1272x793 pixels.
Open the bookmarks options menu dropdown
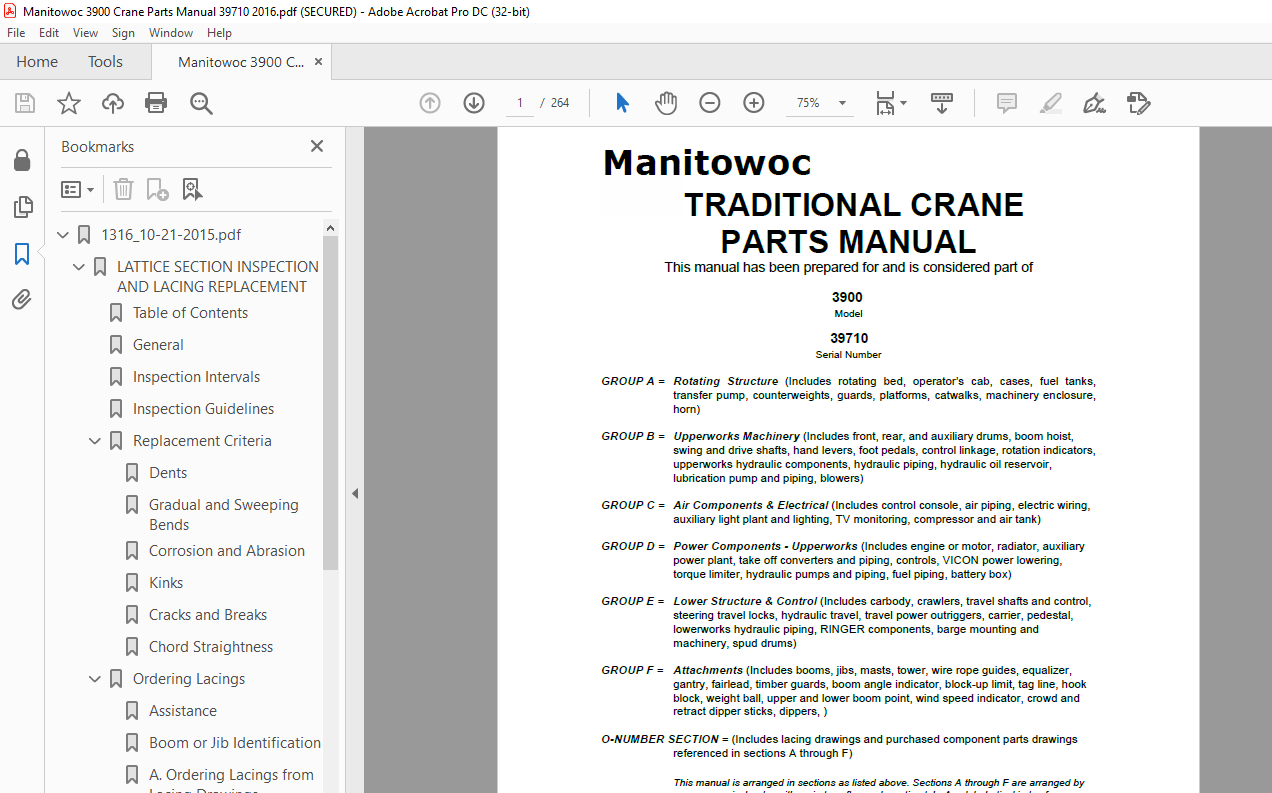[x=77, y=189]
